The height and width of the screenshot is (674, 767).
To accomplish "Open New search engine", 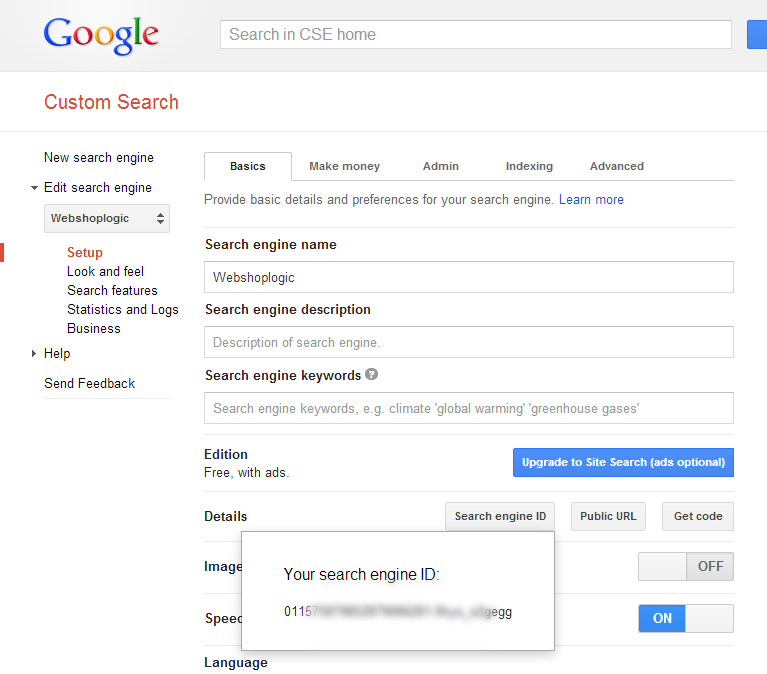I will tap(99, 157).
